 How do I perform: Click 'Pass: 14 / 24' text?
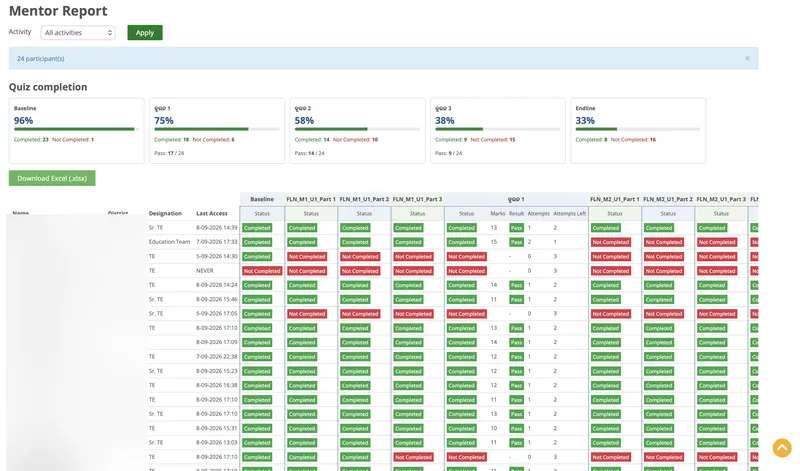(309, 153)
